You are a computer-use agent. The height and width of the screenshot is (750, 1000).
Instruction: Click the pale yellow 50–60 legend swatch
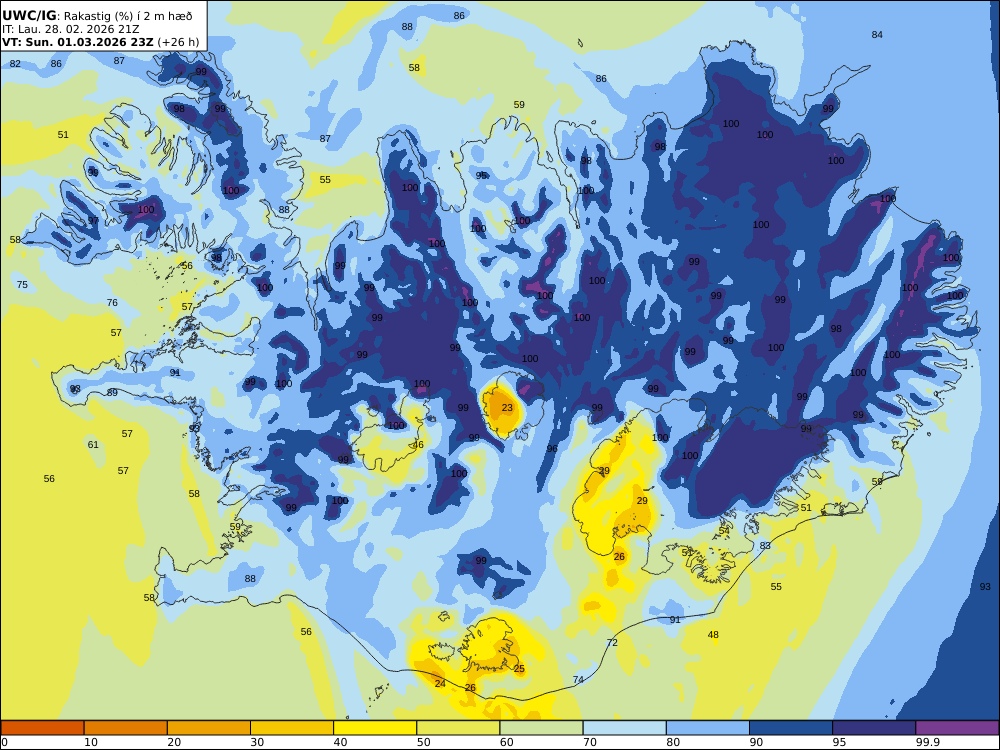click(x=458, y=728)
